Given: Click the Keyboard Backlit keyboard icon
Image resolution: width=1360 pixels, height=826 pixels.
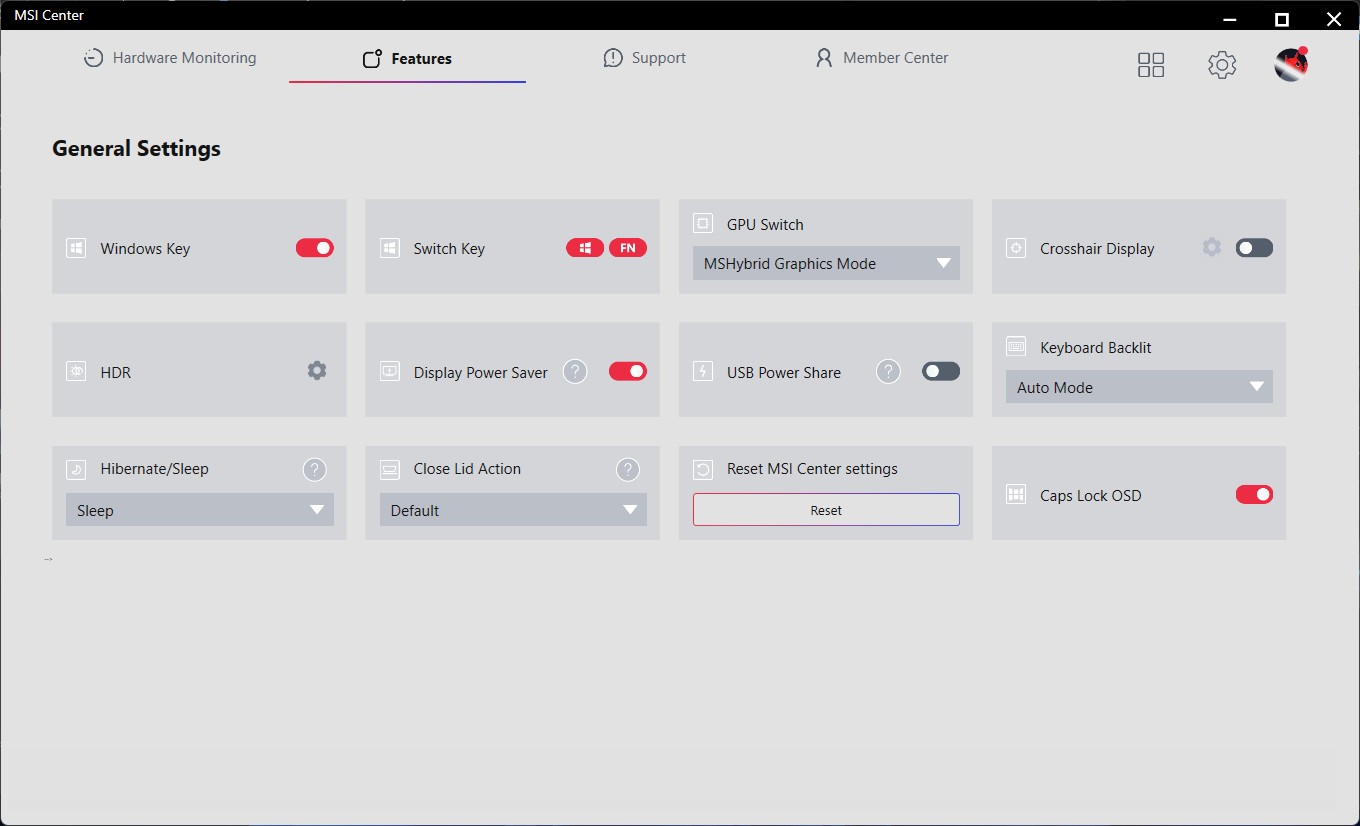Looking at the screenshot, I should pyautogui.click(x=1016, y=347).
